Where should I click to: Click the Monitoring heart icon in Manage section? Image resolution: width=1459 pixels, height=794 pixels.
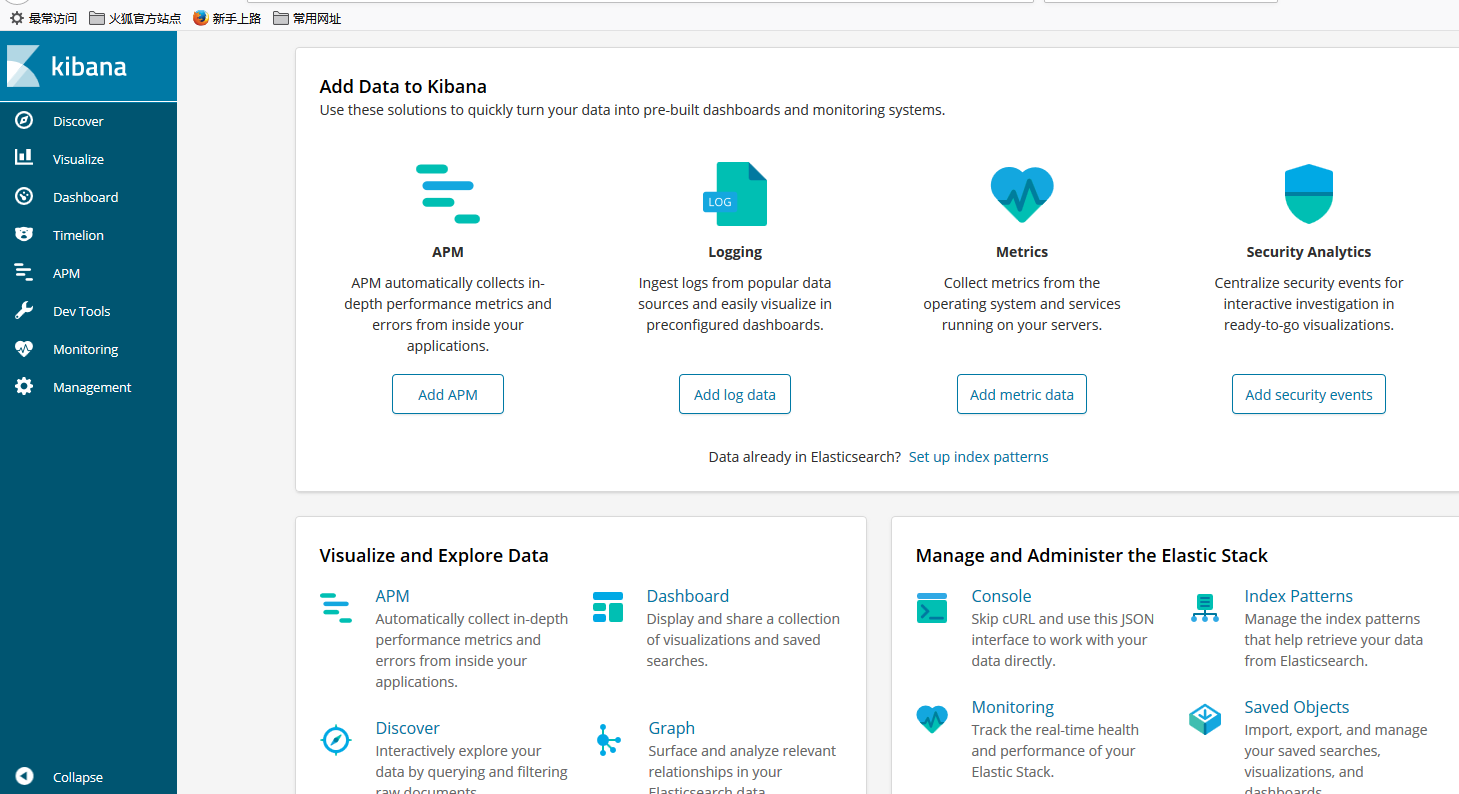932,718
